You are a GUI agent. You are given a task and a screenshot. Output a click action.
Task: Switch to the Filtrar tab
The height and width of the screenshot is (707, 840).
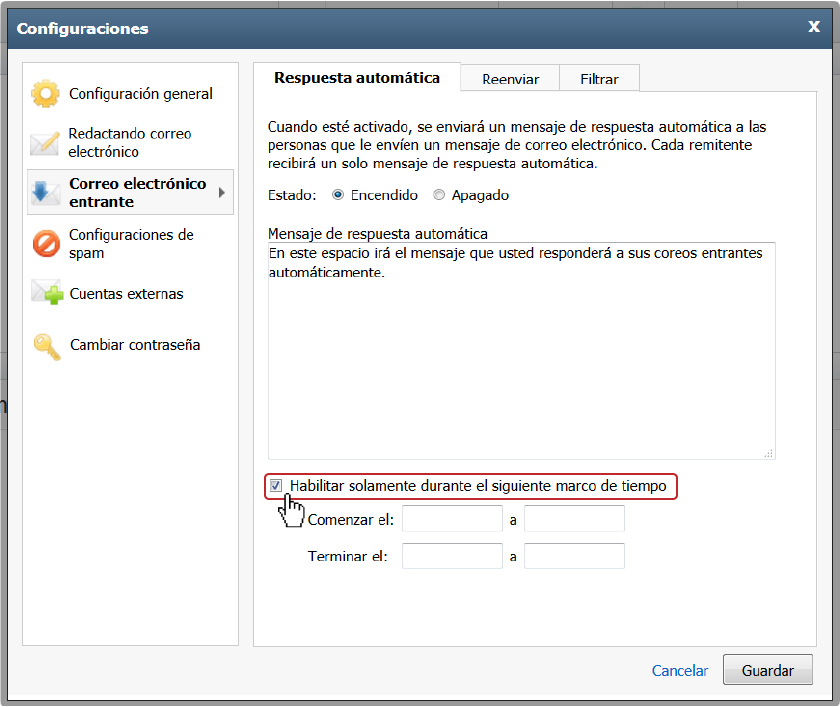599,79
